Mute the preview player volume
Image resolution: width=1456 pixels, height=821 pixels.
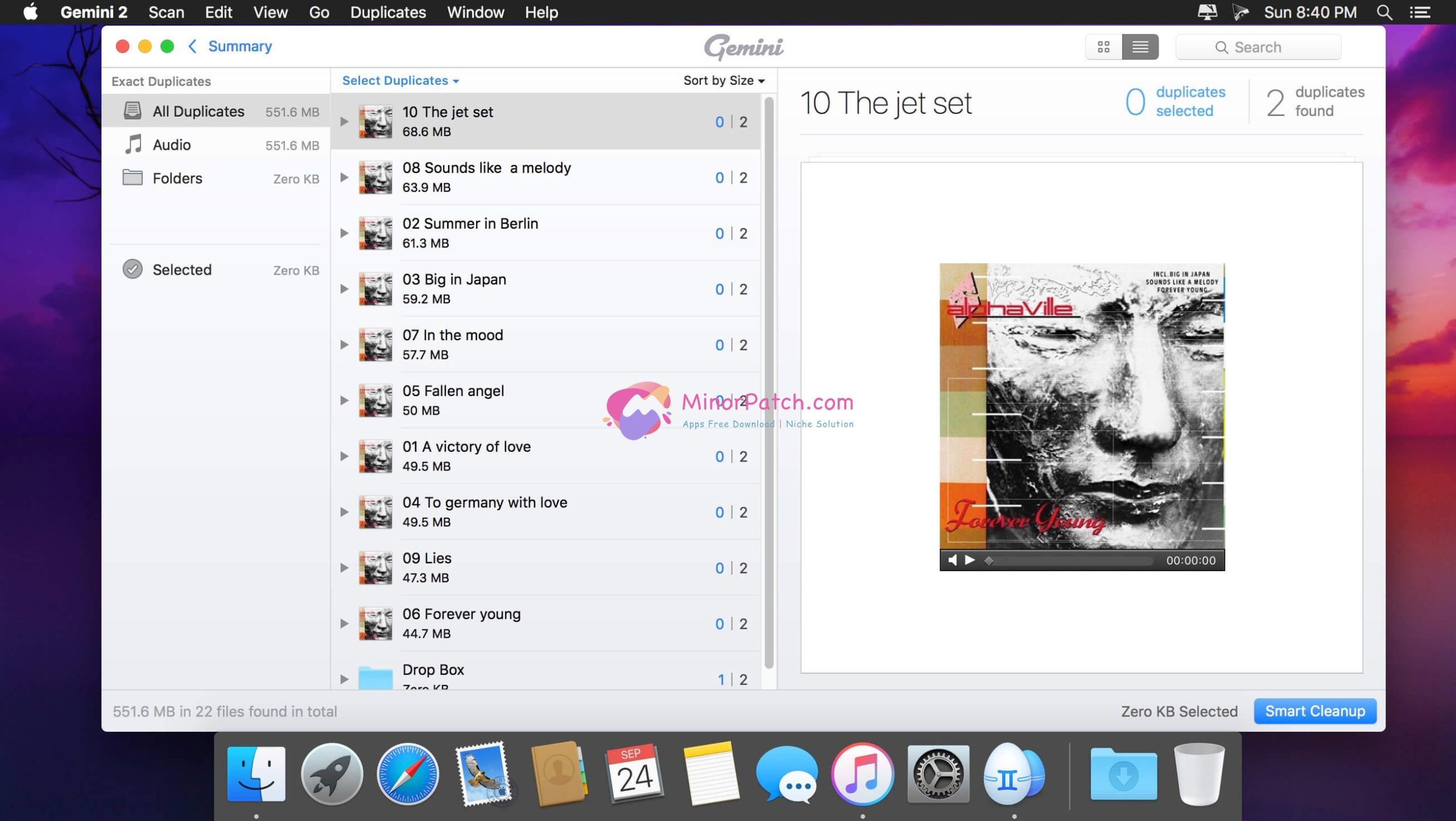(954, 560)
